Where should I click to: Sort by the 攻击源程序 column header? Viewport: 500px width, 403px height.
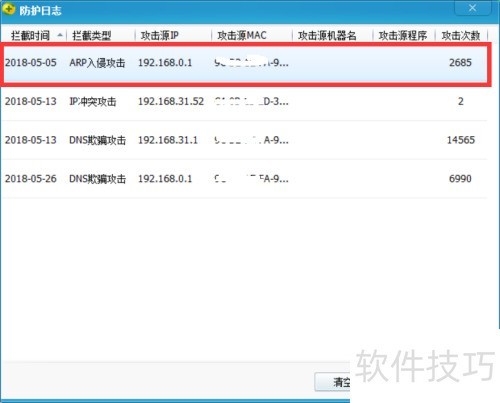403,35
